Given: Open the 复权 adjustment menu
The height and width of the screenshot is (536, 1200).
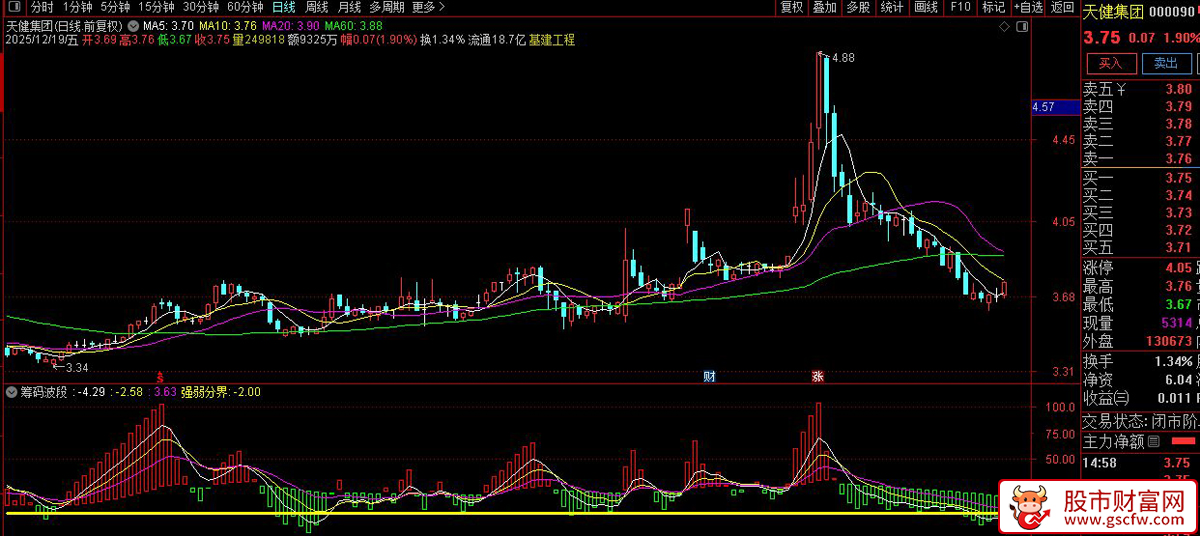Looking at the screenshot, I should (792, 7).
